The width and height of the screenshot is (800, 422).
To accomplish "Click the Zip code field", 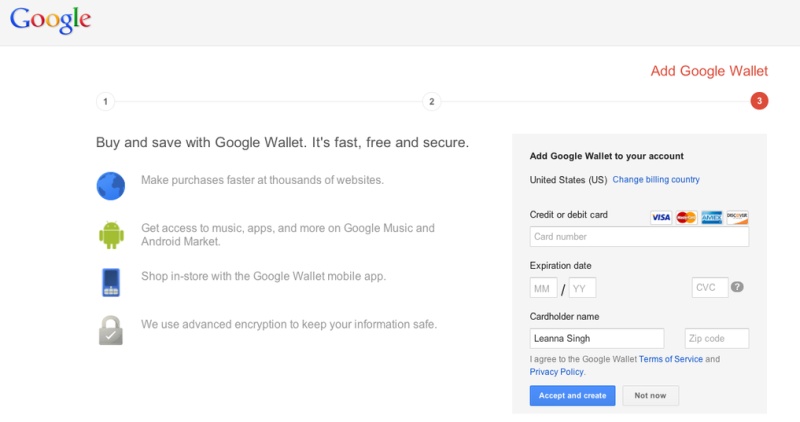I will coord(717,338).
